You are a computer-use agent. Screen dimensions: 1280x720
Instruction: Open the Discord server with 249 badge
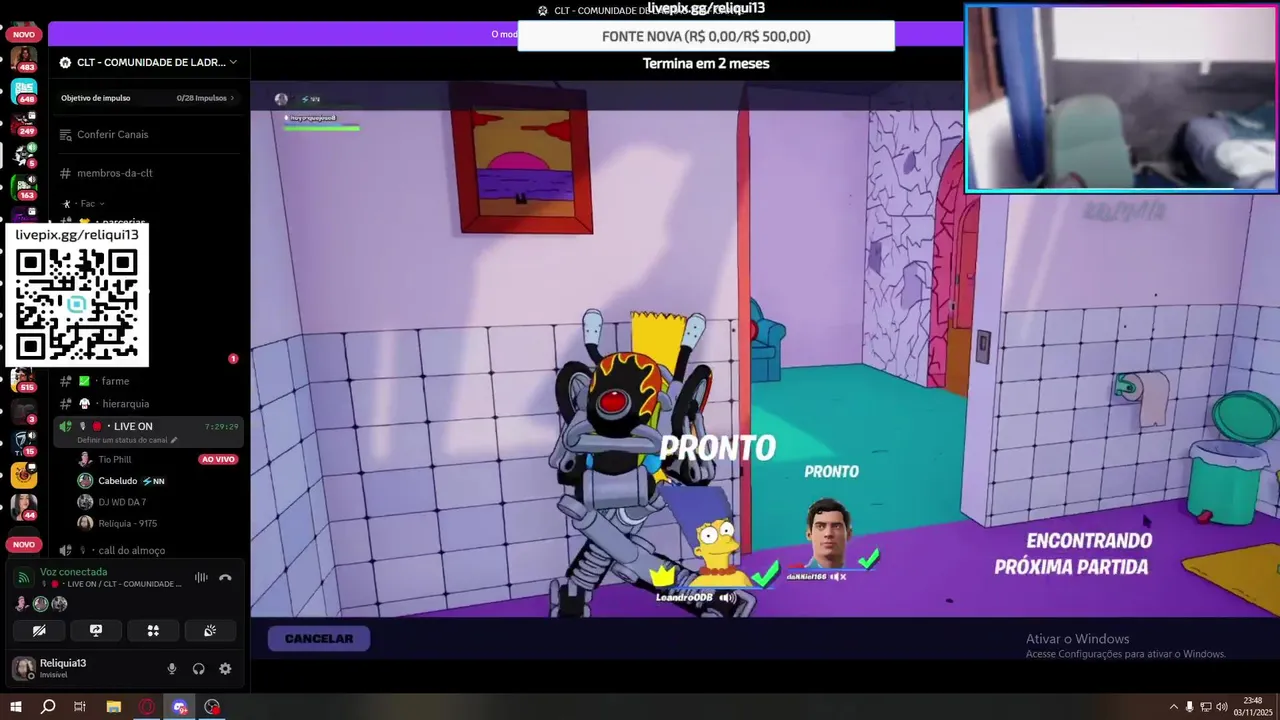pyautogui.click(x=24, y=122)
